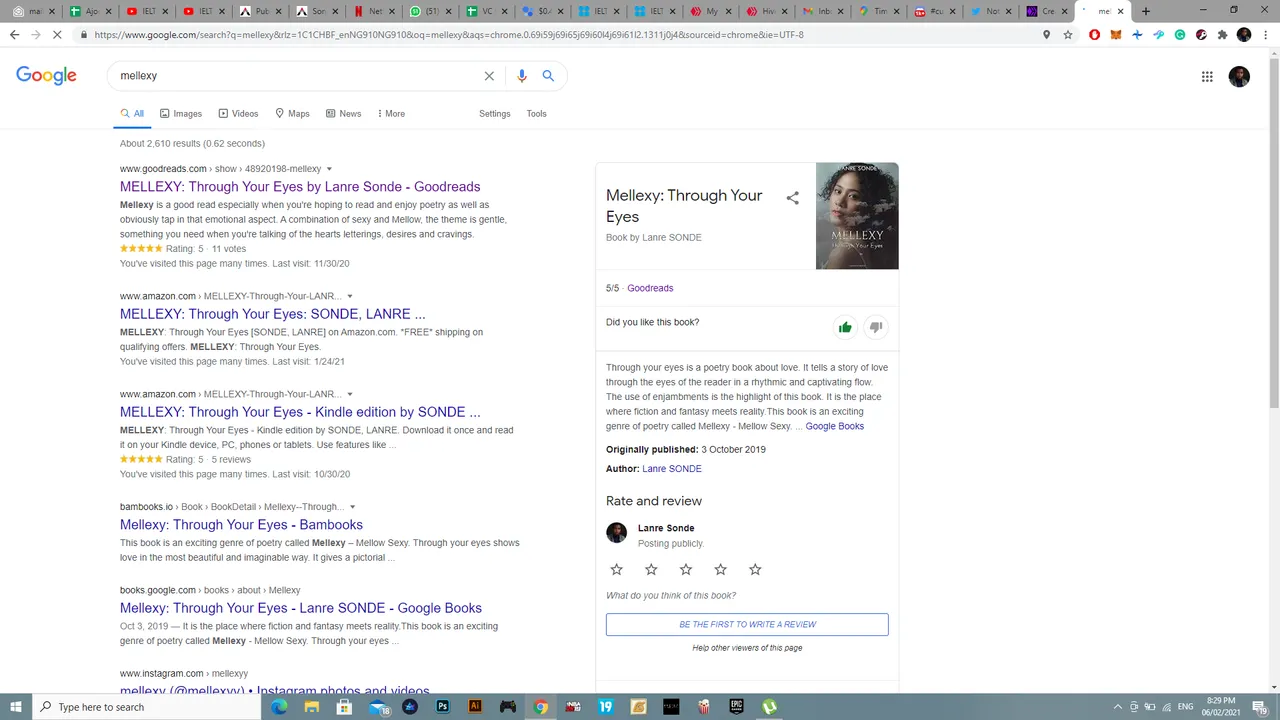Open MELLEXY: Through Your Eyes: SONDE, LANRE link
The height and width of the screenshot is (720, 1280).
pos(272,314)
